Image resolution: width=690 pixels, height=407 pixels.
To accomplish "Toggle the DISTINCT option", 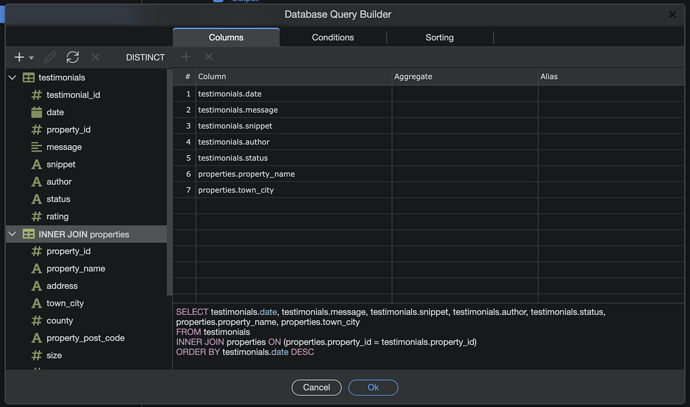I will tap(145, 58).
